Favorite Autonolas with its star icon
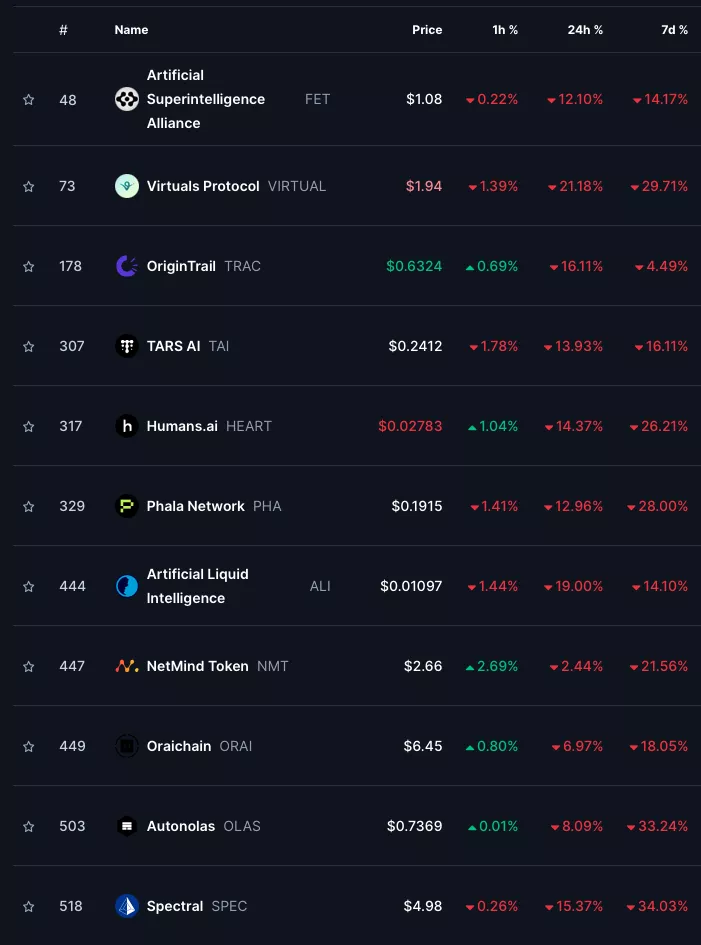This screenshot has height=945, width=701. point(29,826)
